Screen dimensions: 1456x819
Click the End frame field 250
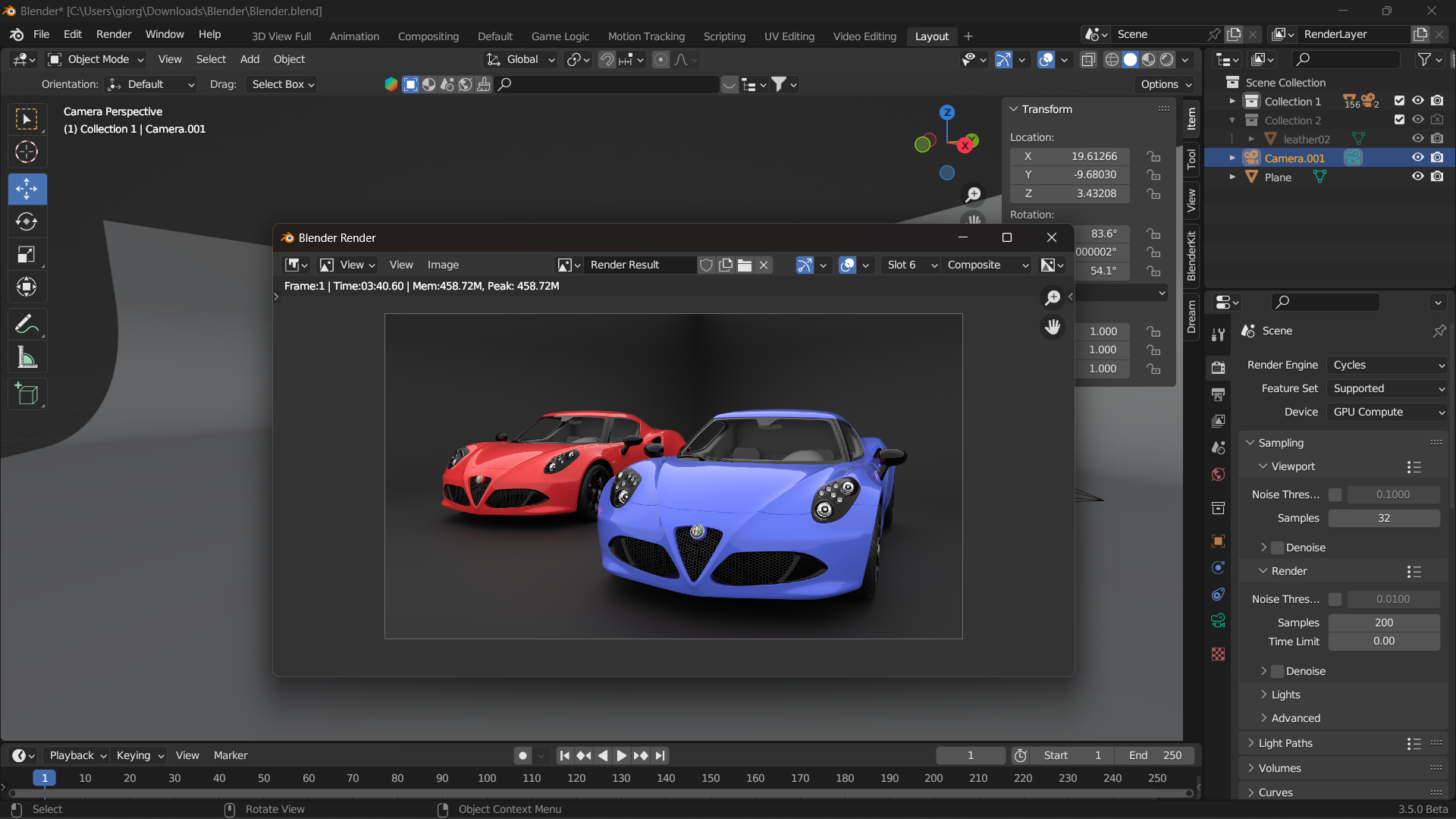[x=1156, y=755]
